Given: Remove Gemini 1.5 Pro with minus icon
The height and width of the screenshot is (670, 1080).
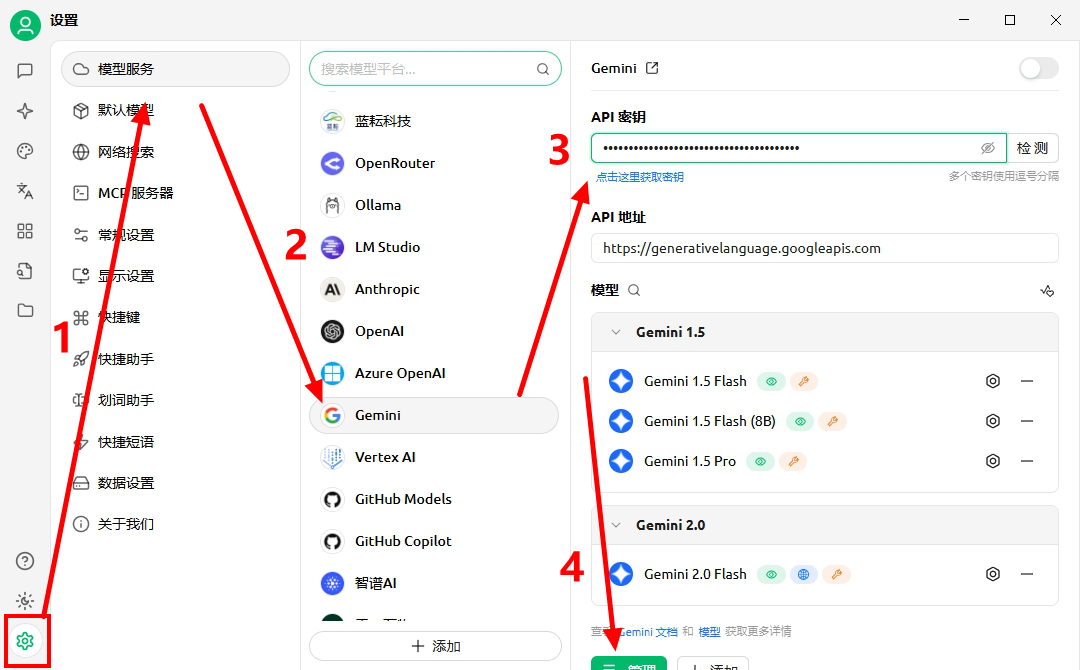Looking at the screenshot, I should coord(1027,461).
